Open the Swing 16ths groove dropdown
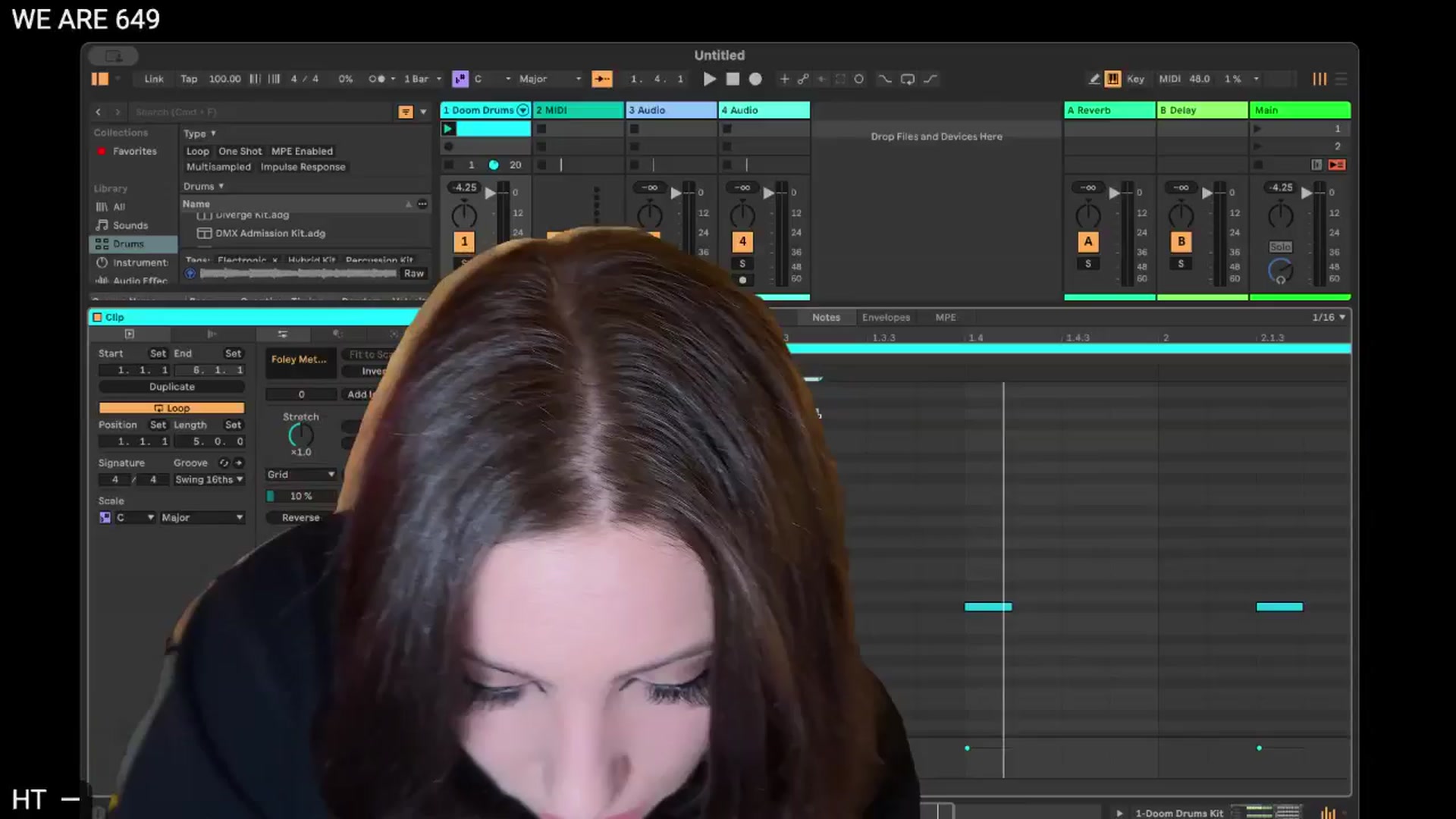 click(209, 480)
